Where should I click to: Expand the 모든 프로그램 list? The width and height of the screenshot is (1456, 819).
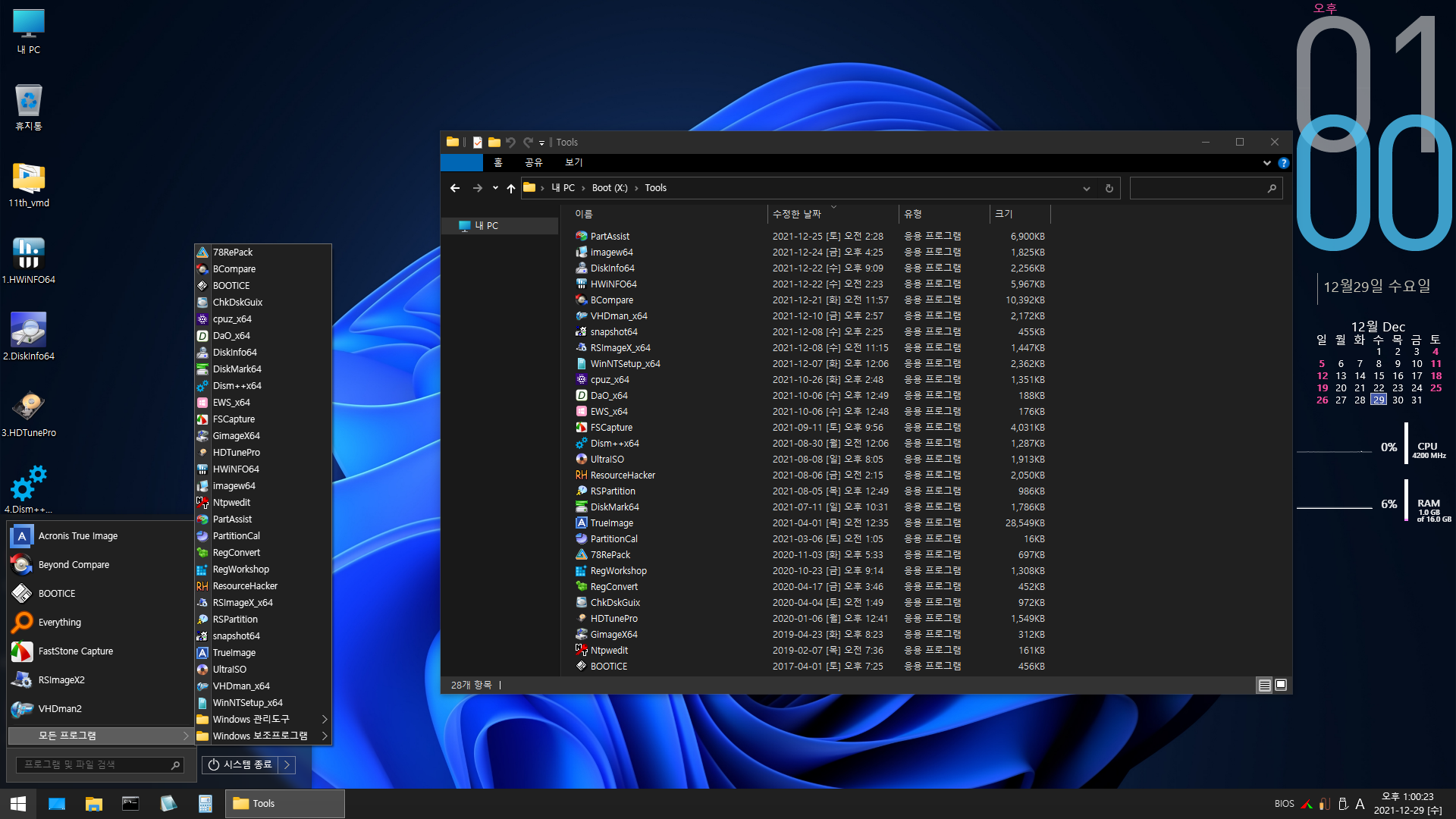[x=99, y=736]
